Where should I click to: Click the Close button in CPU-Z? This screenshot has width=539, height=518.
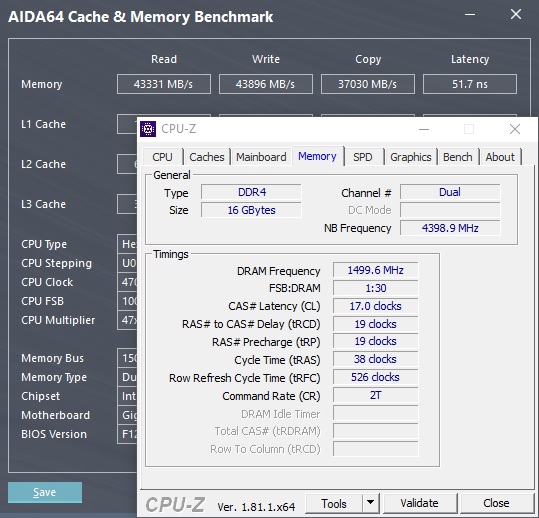[496, 503]
